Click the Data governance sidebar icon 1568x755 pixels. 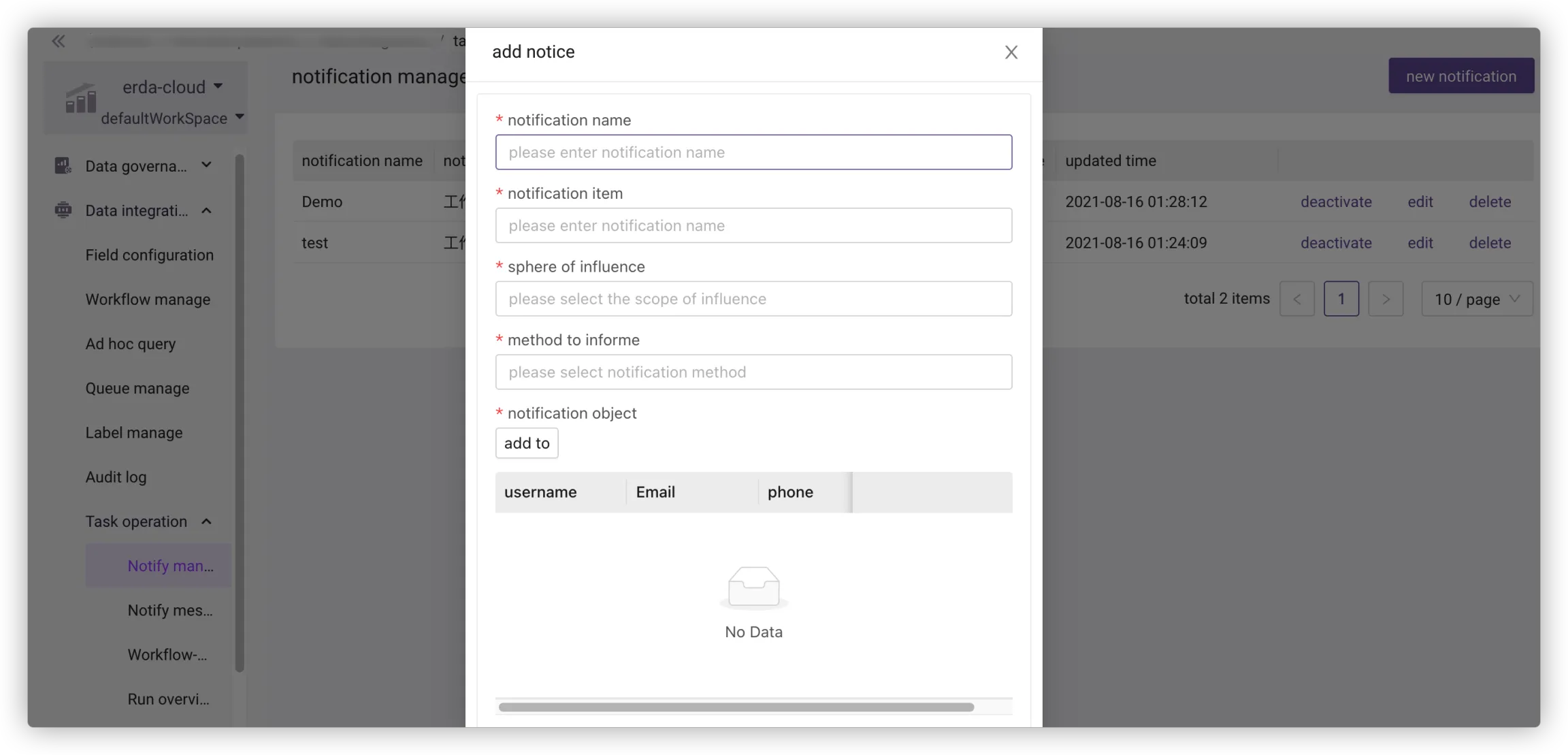(63, 165)
